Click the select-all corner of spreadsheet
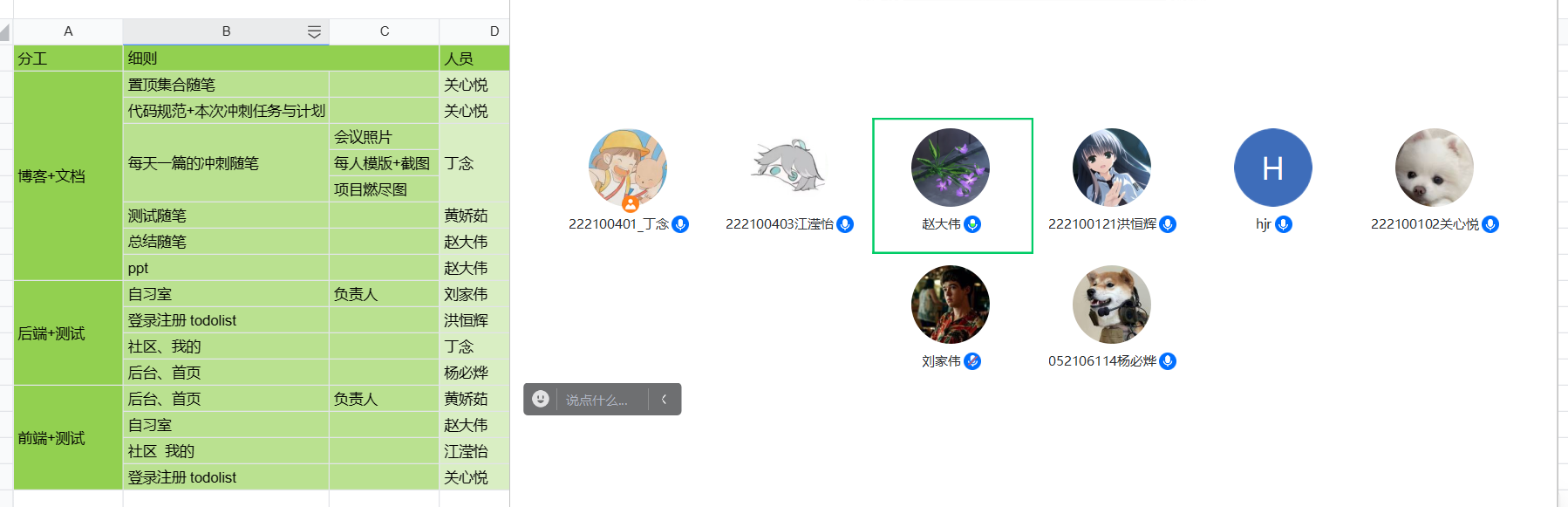1568x507 pixels. point(6,32)
